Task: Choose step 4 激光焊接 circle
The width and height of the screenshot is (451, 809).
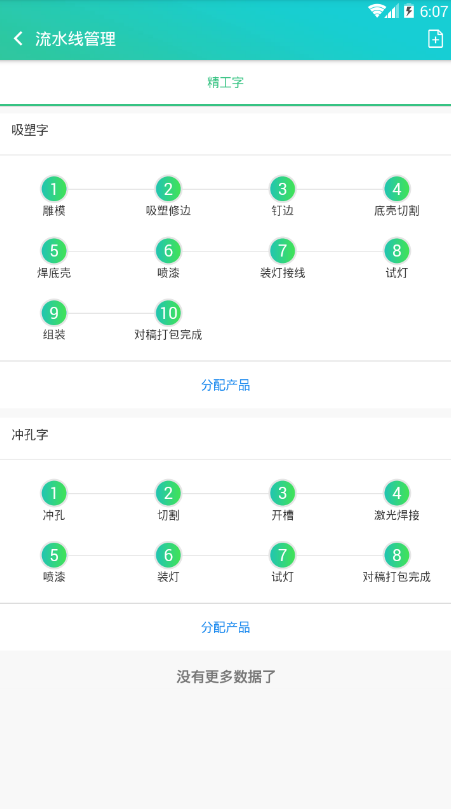Action: click(397, 493)
